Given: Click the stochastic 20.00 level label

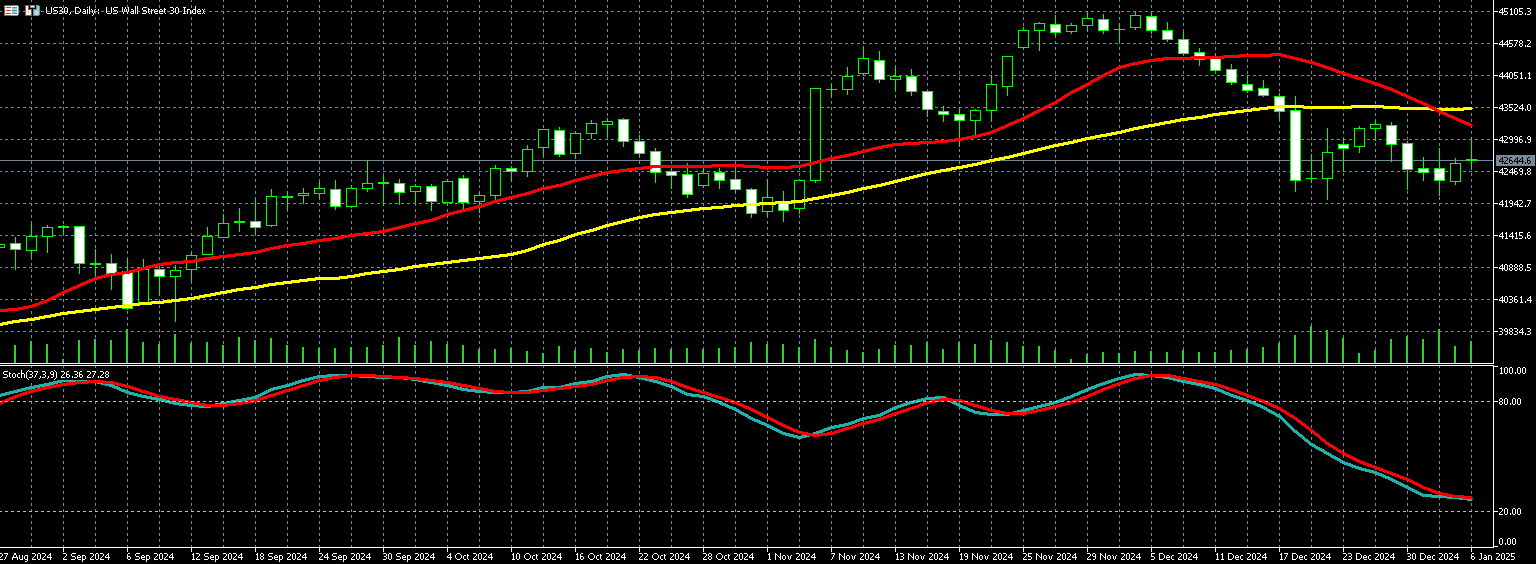Looking at the screenshot, I should coord(1510,512).
